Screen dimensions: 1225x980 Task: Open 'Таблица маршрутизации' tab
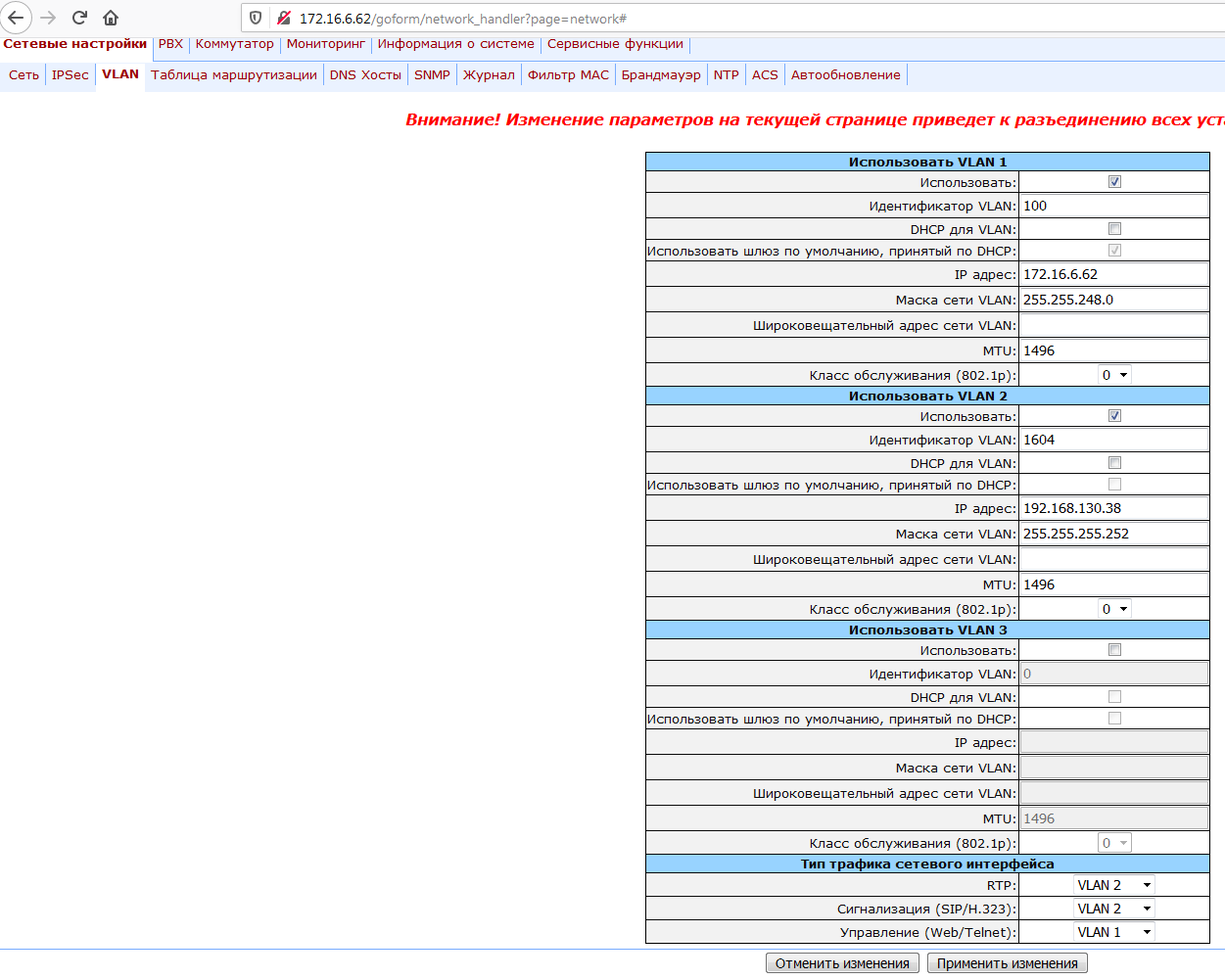[234, 75]
